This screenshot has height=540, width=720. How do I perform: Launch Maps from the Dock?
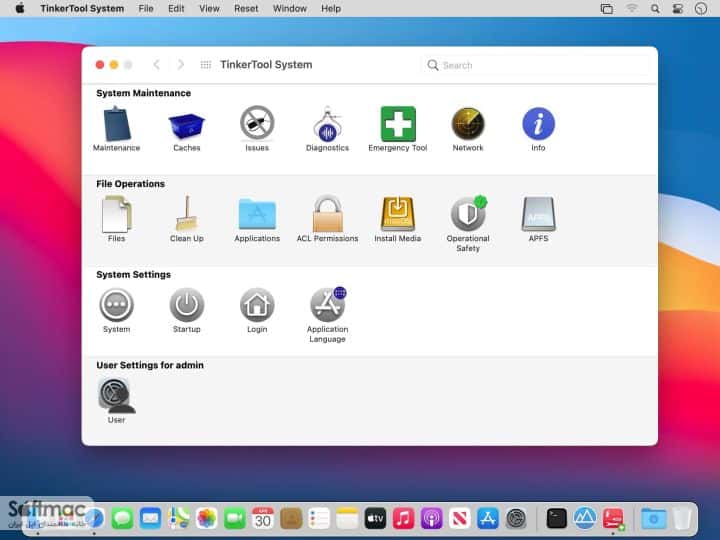click(x=179, y=519)
